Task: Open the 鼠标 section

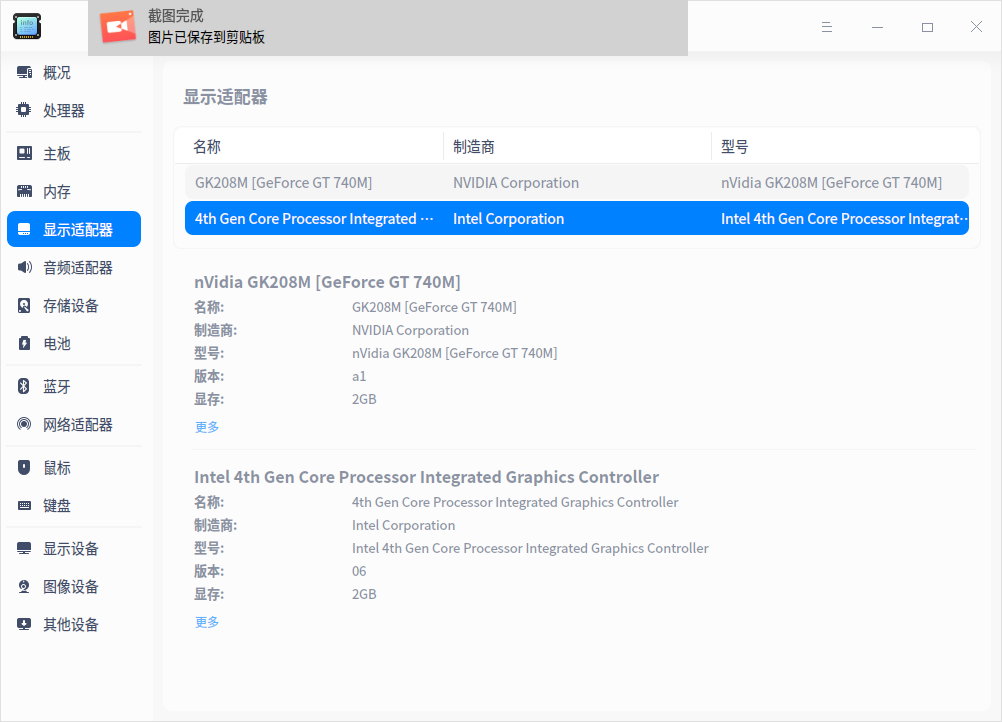Action: click(74, 468)
